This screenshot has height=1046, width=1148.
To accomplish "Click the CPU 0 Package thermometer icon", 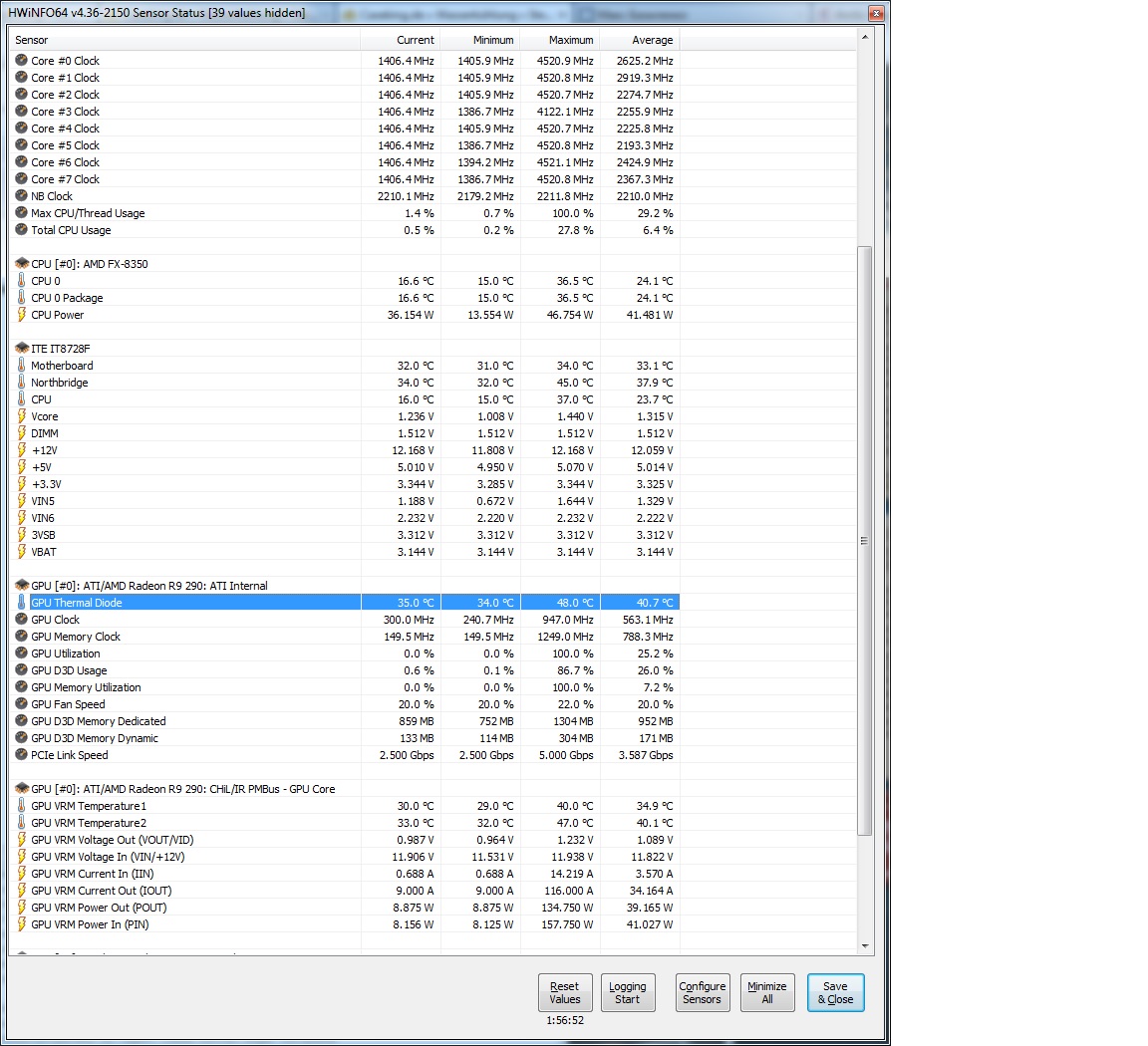I will tap(21, 297).
